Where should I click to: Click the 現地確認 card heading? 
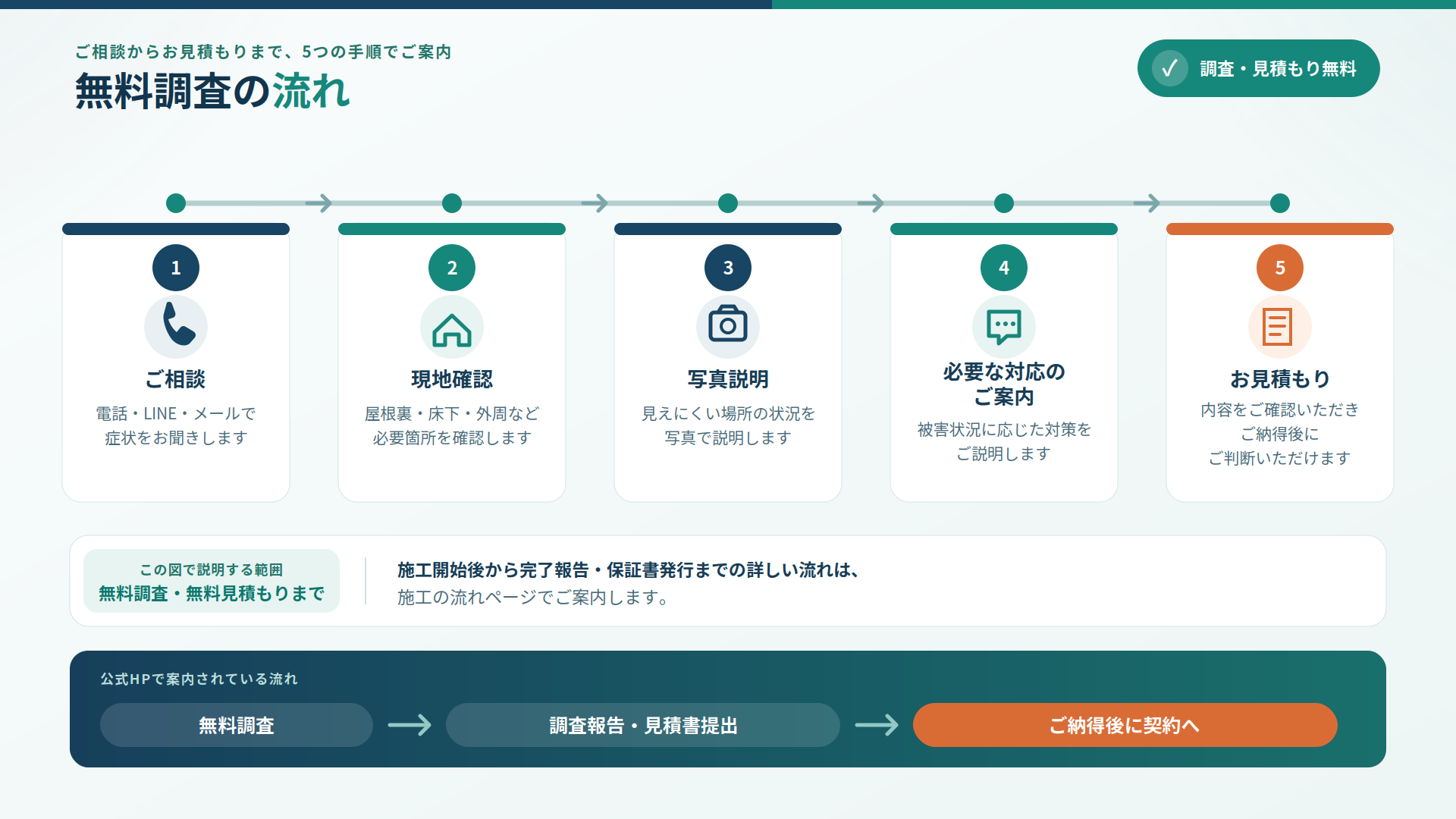click(x=452, y=379)
